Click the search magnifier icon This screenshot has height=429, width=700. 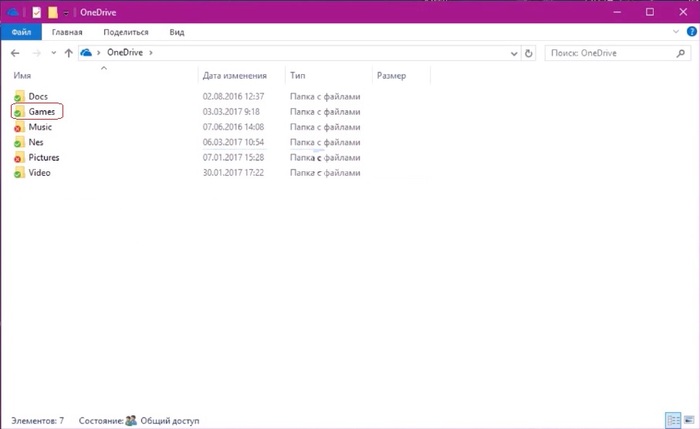680,54
